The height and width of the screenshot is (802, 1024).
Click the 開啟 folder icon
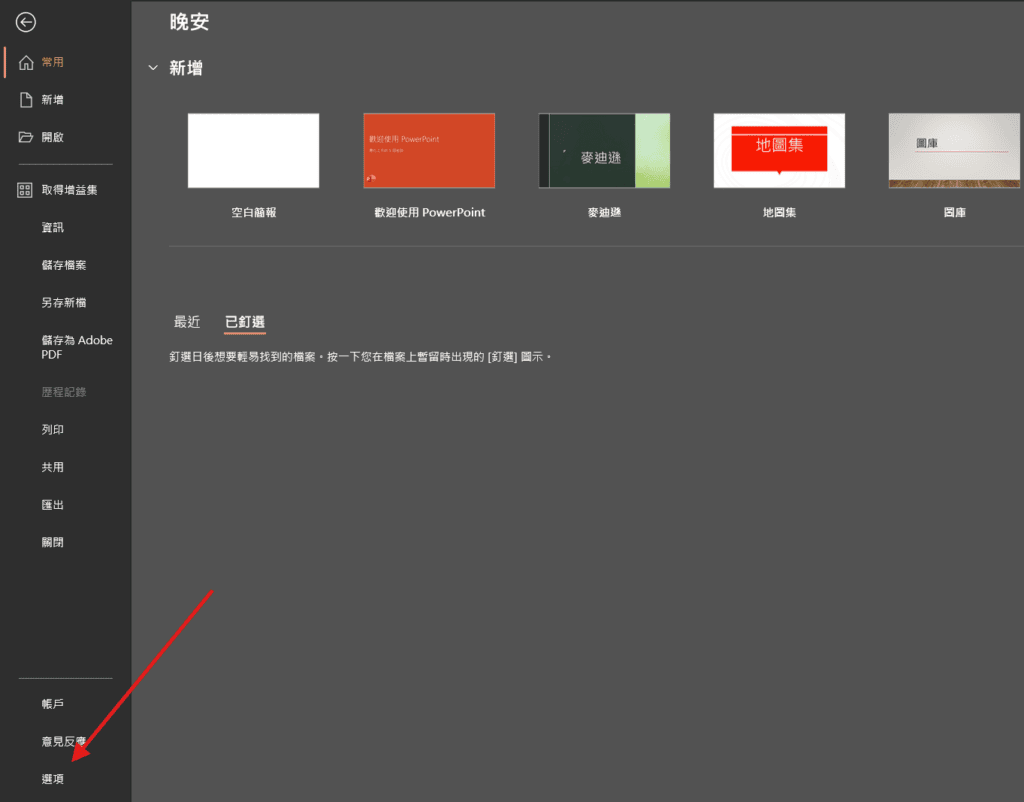[x=26, y=137]
